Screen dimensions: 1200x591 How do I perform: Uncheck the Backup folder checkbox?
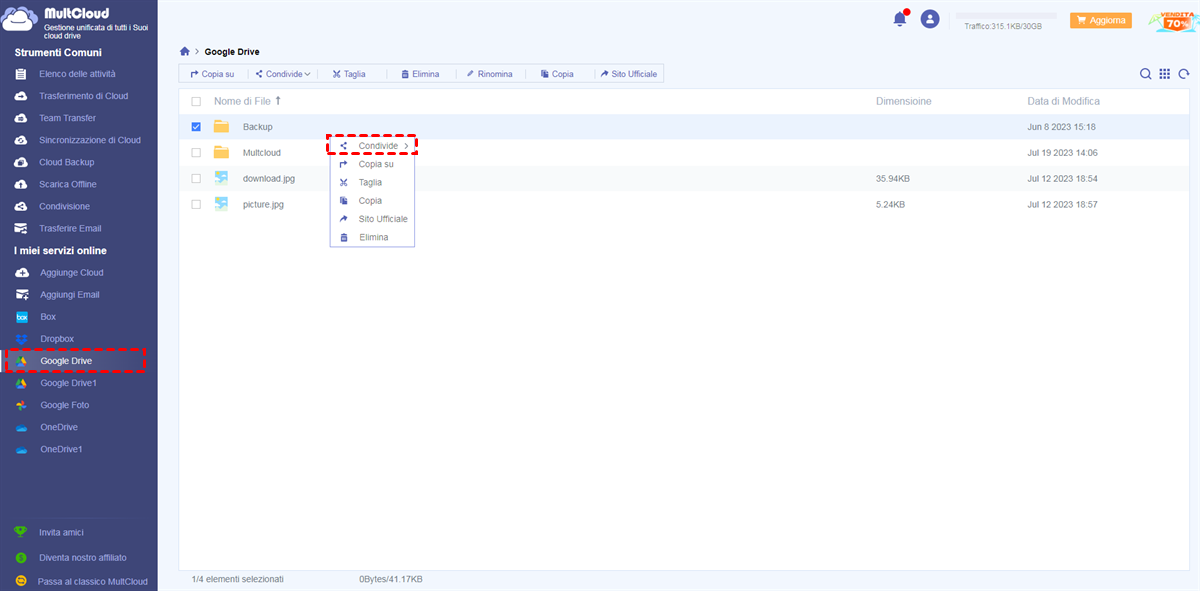(x=196, y=127)
